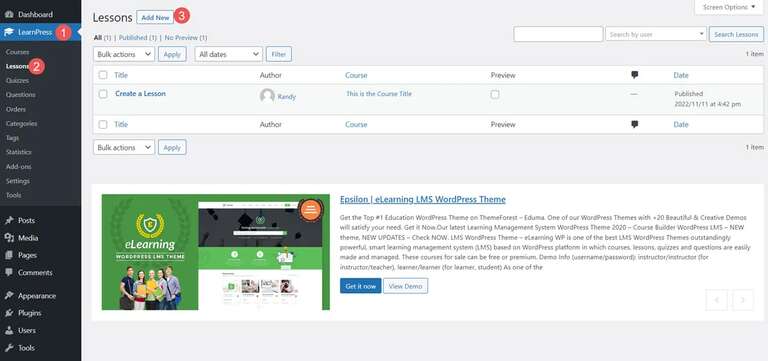The width and height of the screenshot is (768, 361).
Task: Toggle Preview checkbox for Create a Lesson
Action: coord(495,95)
